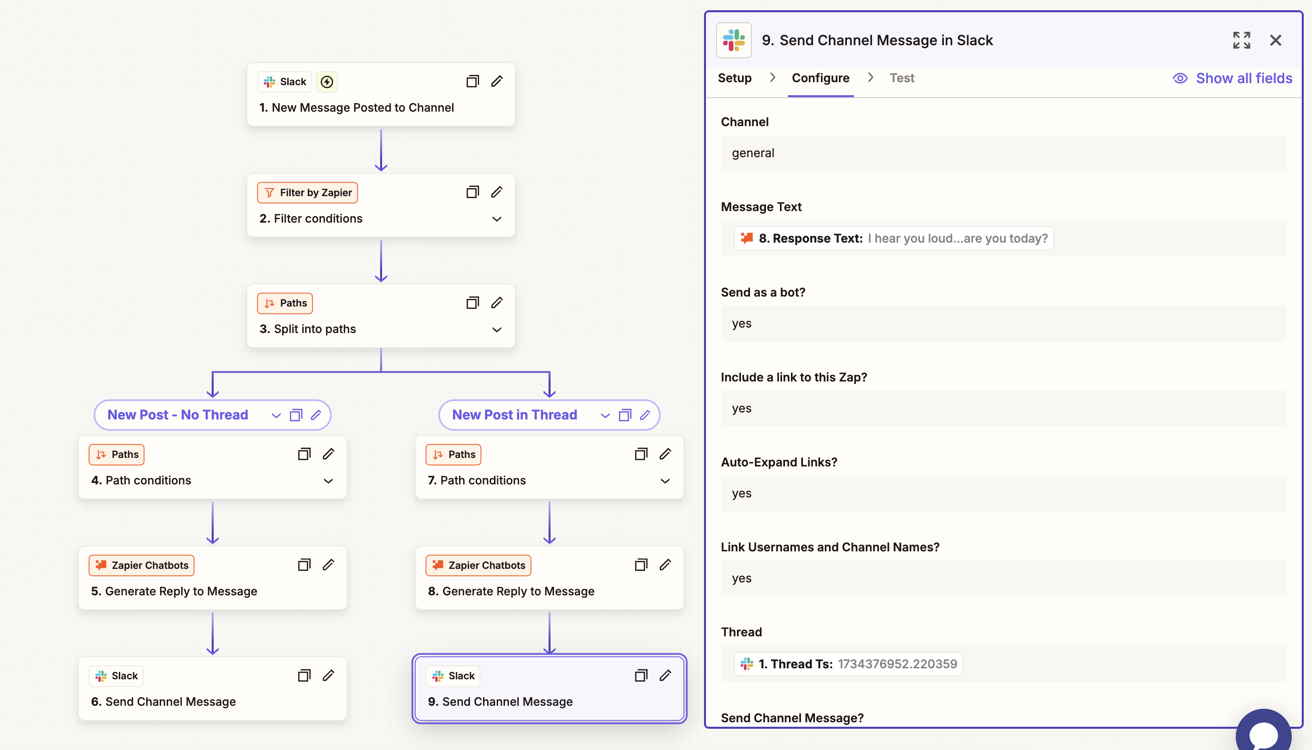Rename the New Post in Thread path

tap(645, 415)
